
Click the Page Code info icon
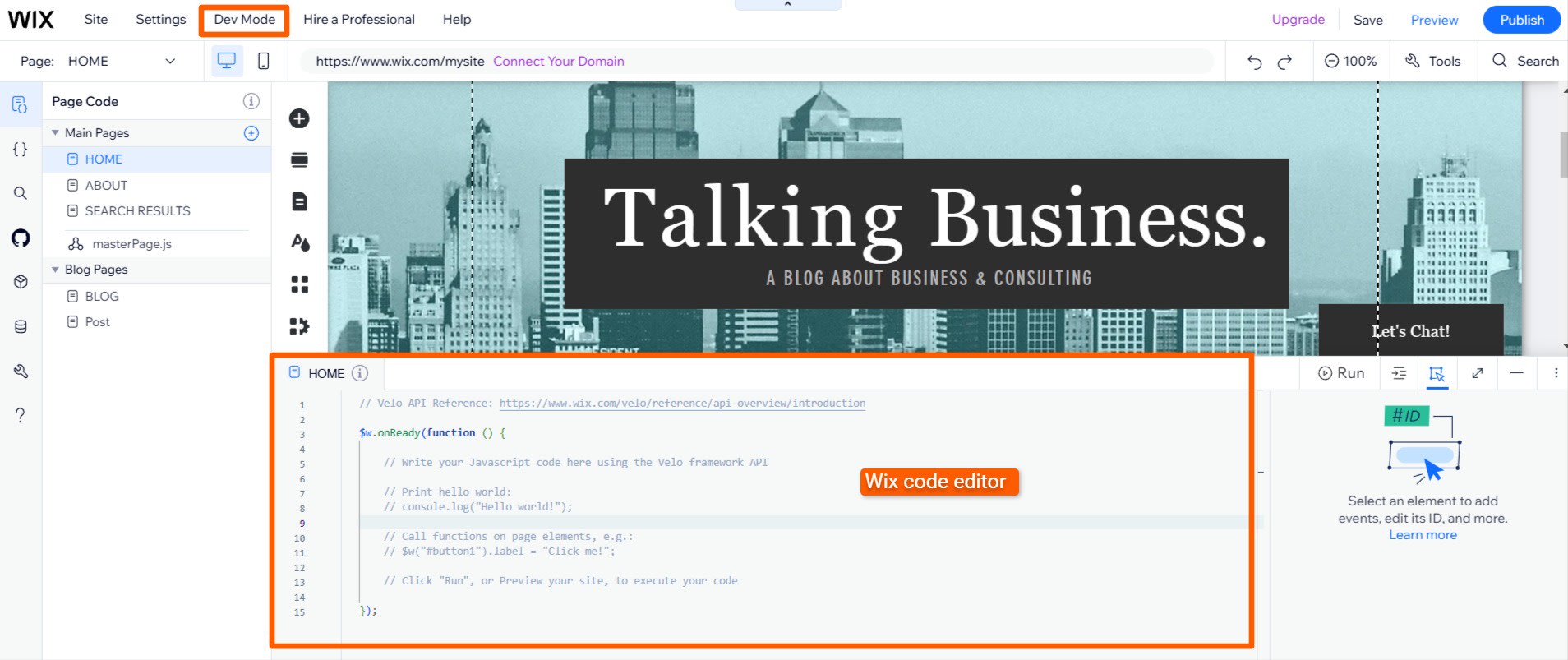[251, 101]
